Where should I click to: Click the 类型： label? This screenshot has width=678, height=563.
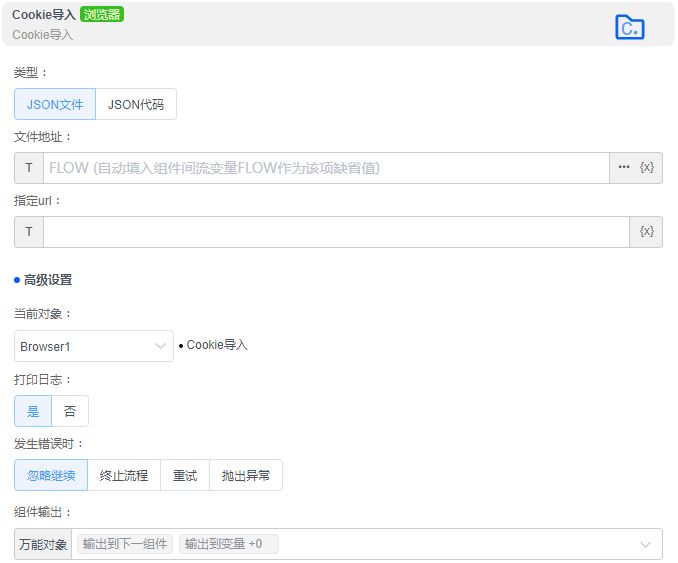tap(30, 72)
